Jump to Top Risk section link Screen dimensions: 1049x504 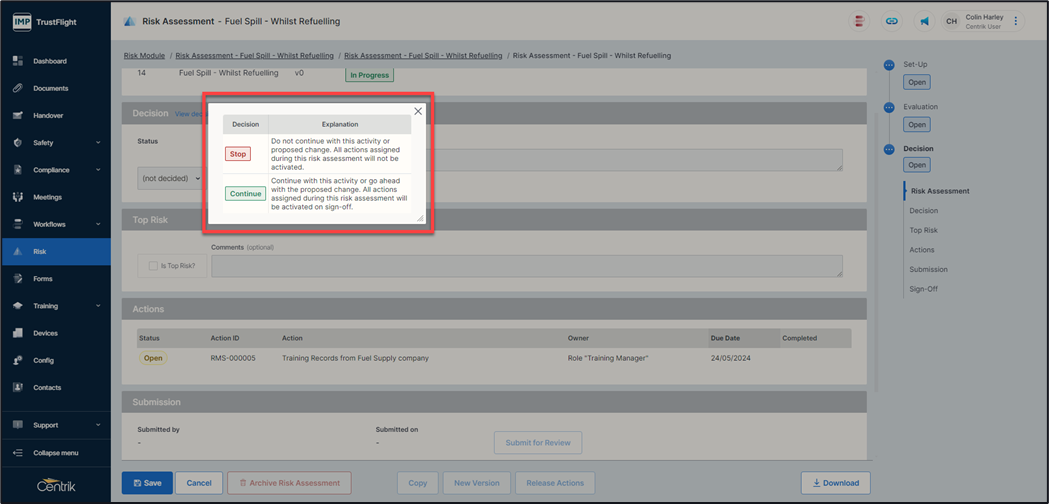coord(923,230)
